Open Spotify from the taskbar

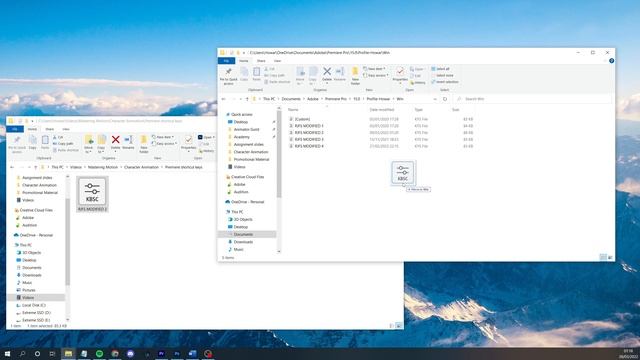(x=100, y=353)
